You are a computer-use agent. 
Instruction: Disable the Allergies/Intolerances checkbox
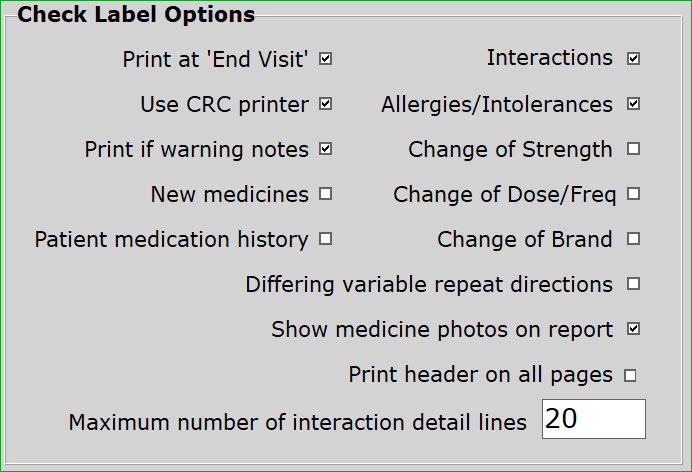point(634,104)
